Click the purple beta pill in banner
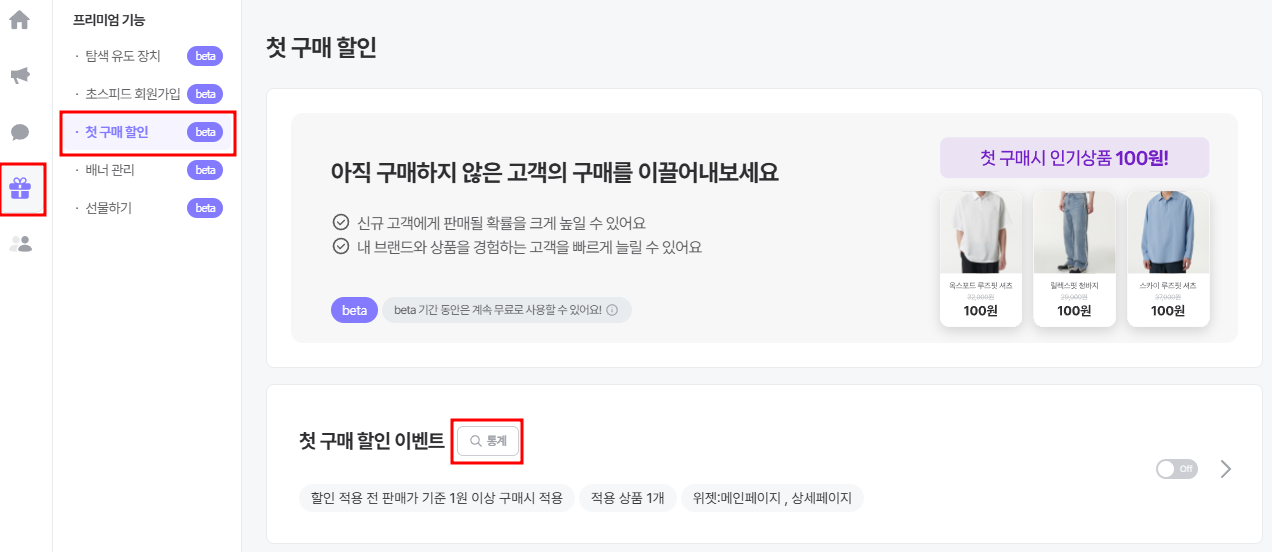The image size is (1272, 552). [354, 310]
